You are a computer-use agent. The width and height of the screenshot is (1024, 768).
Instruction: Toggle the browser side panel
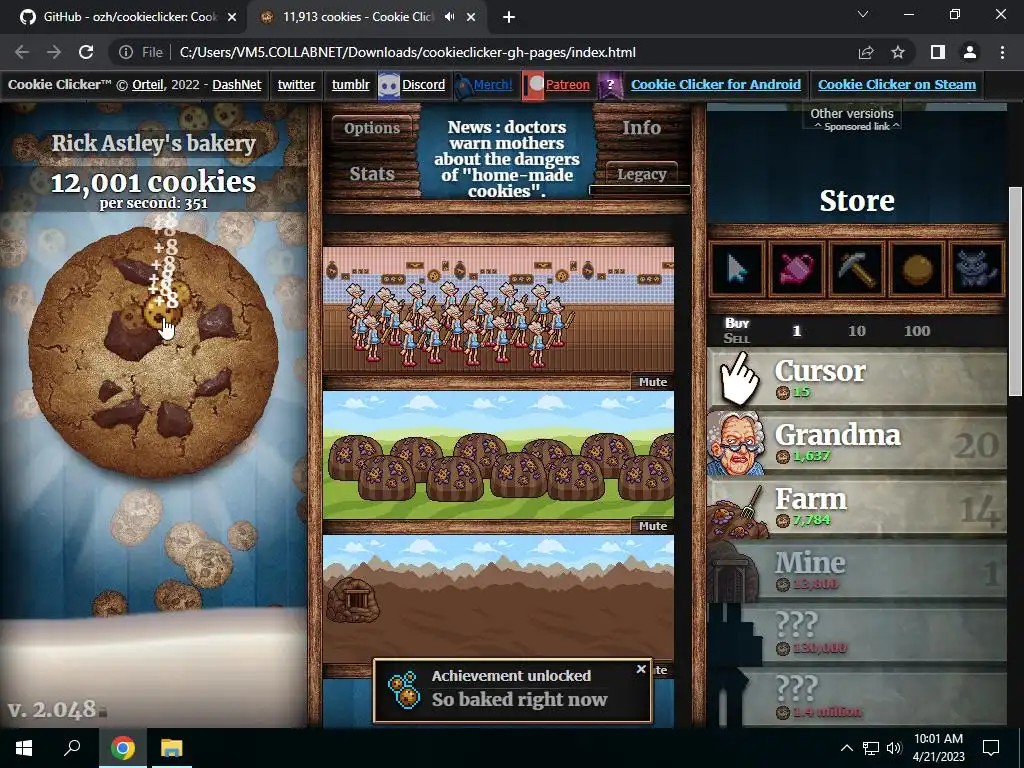(938, 52)
